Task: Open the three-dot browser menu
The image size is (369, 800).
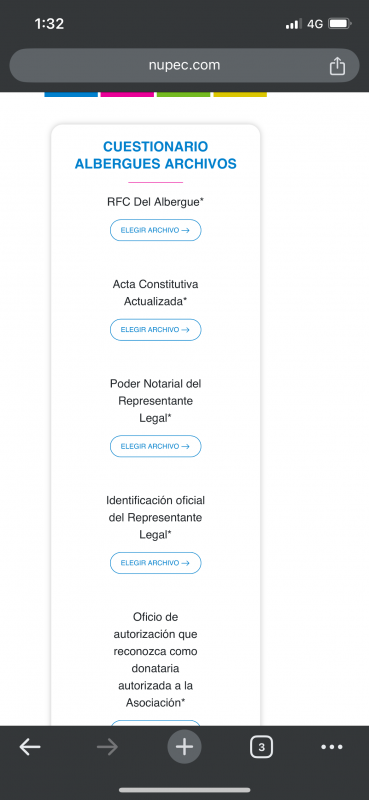Action: pos(332,747)
